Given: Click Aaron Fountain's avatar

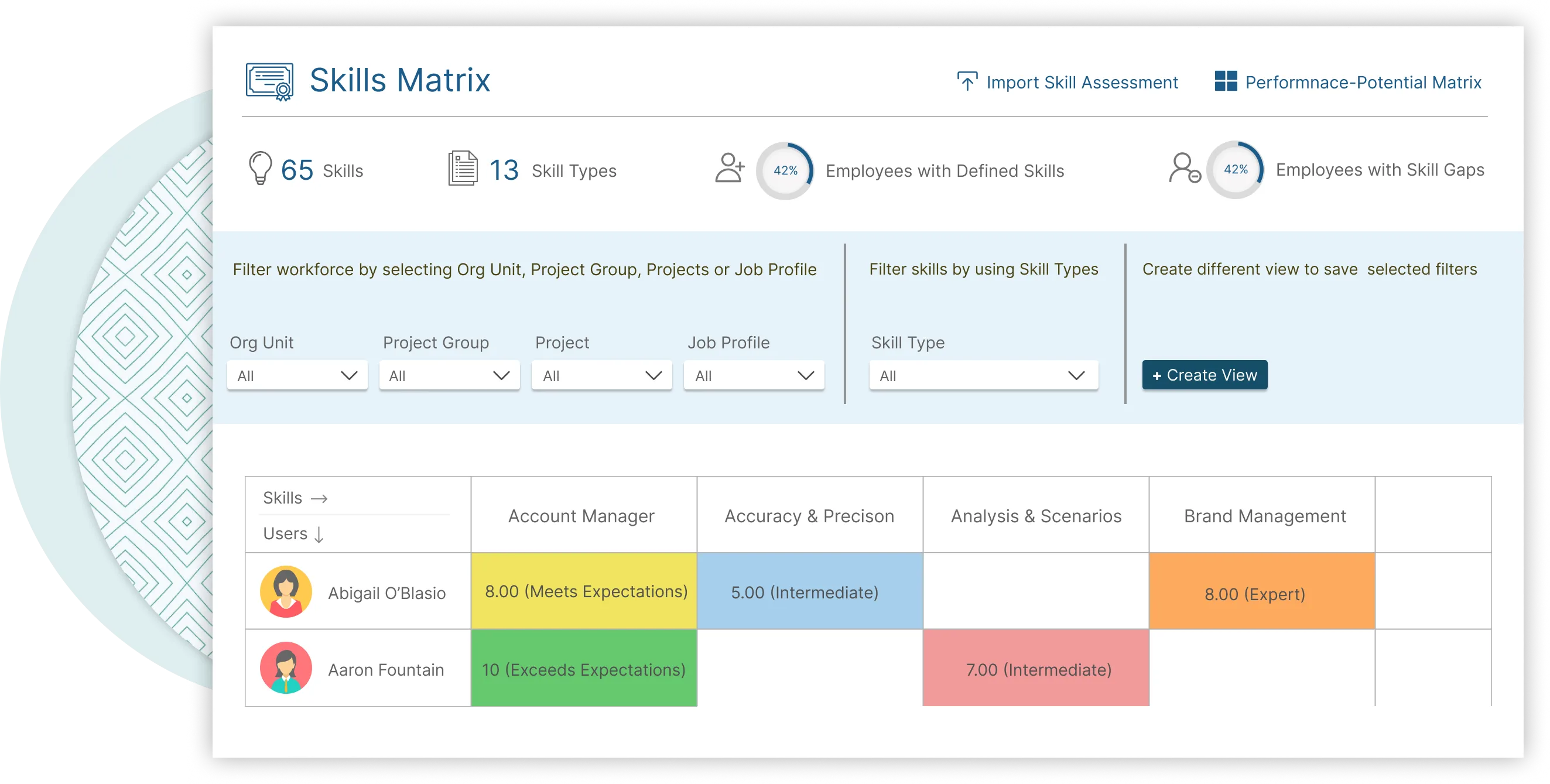Looking at the screenshot, I should pos(286,668).
